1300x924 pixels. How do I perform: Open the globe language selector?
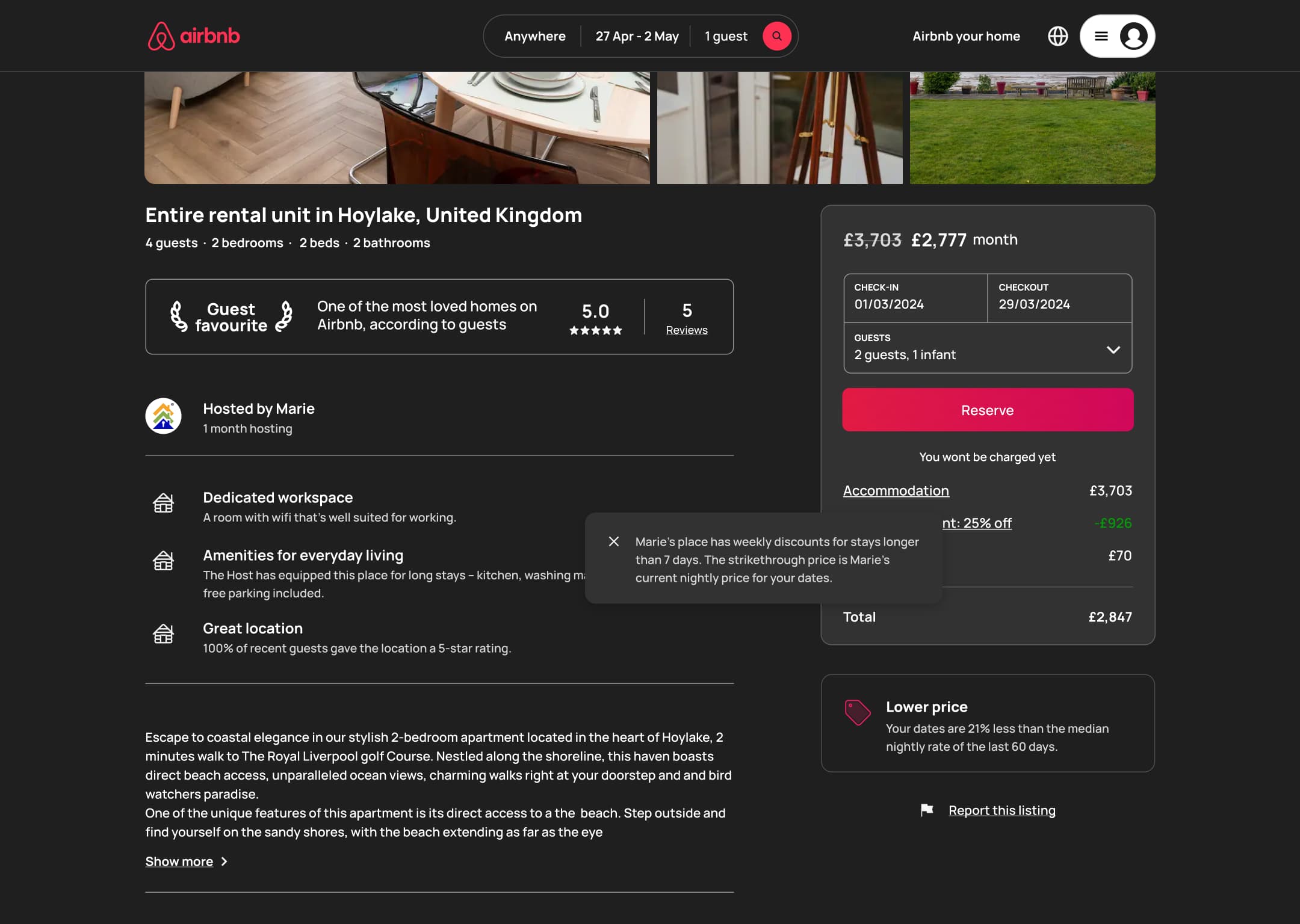click(1057, 36)
